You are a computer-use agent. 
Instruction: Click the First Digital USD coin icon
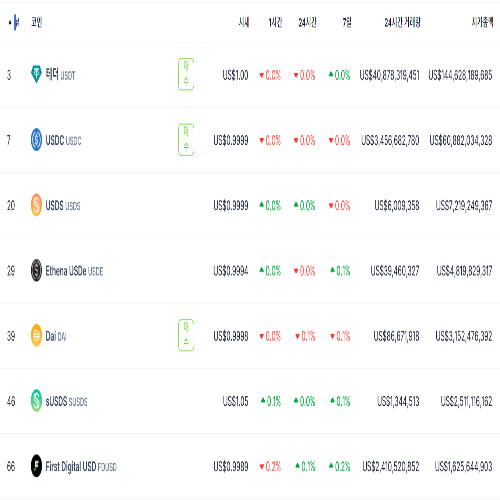click(x=36, y=466)
